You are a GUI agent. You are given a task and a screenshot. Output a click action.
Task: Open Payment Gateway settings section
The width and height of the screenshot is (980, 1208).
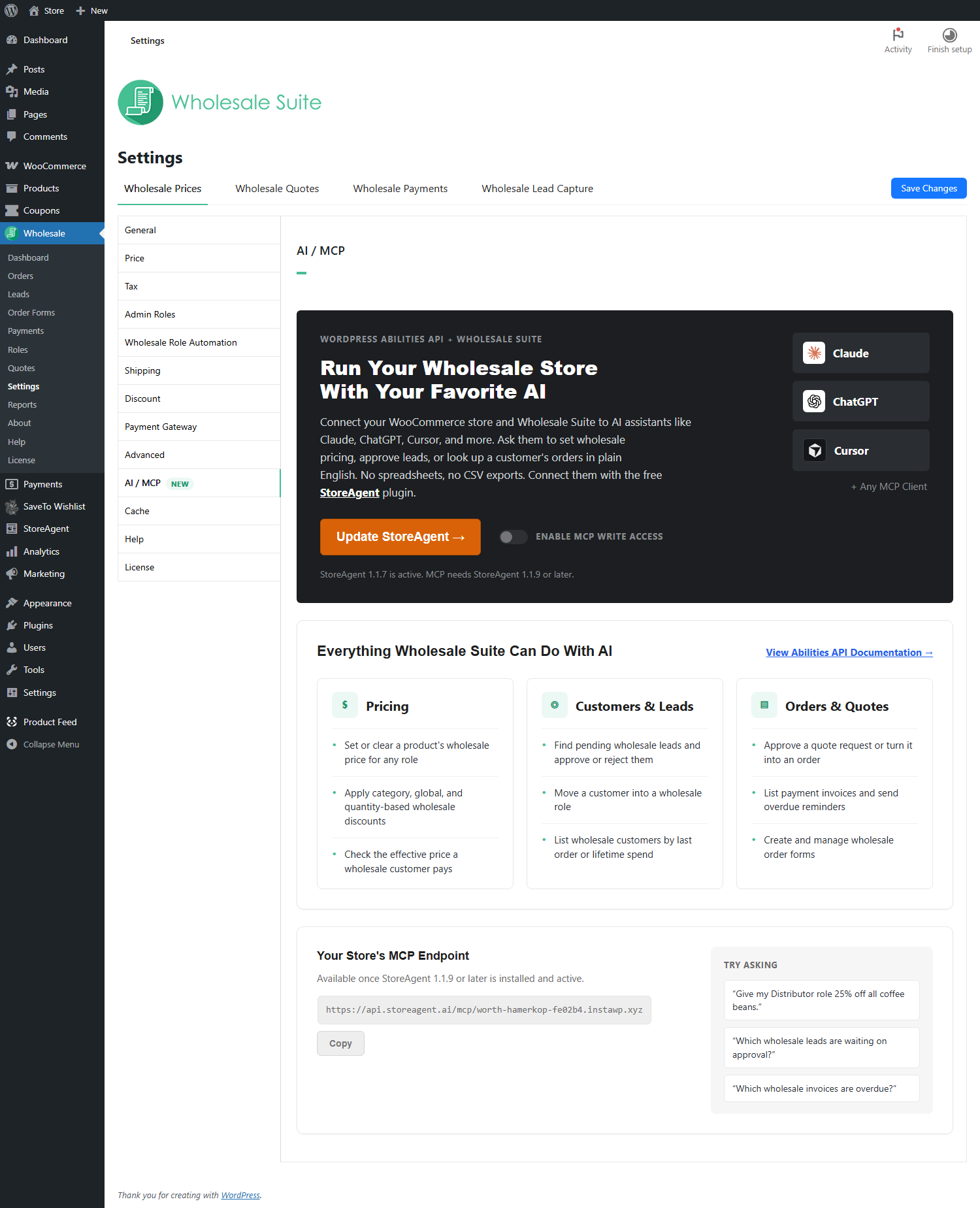pyautogui.click(x=199, y=427)
